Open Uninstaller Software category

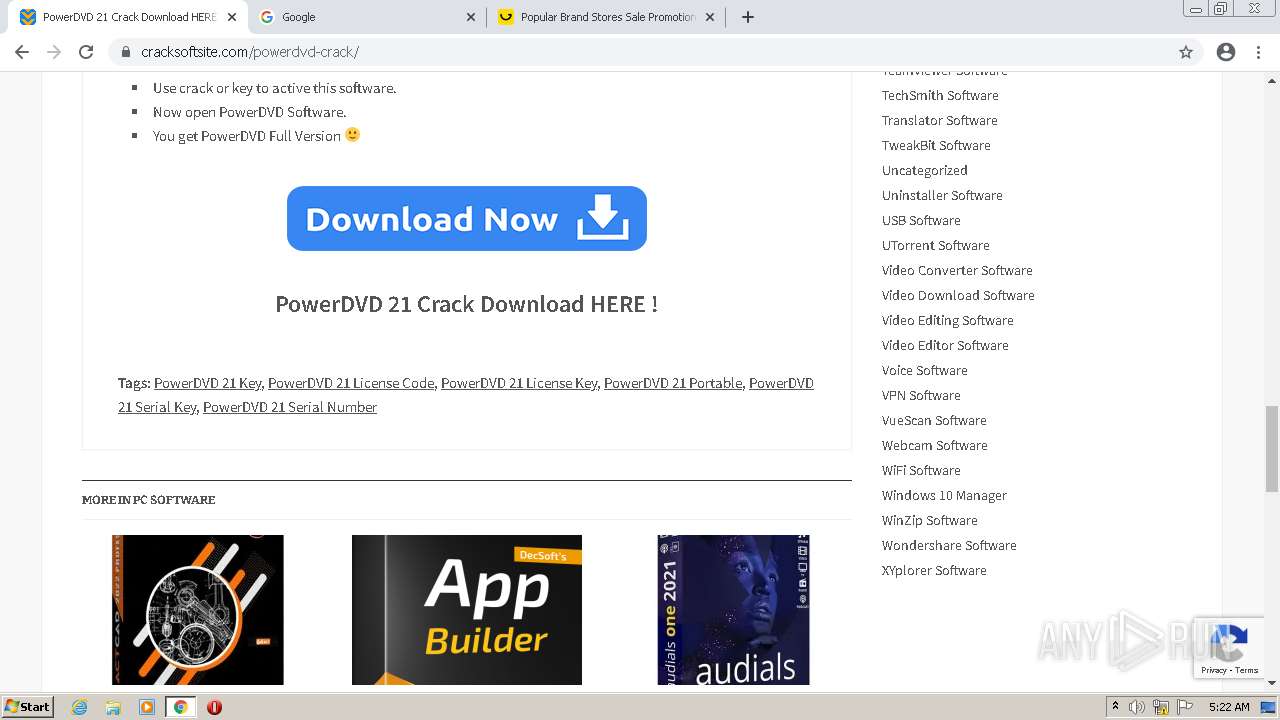coord(942,195)
